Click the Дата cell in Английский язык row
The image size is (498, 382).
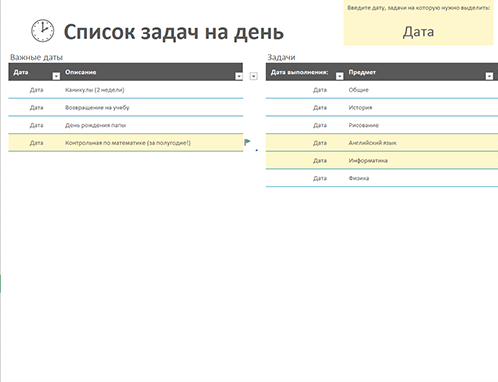pos(320,143)
